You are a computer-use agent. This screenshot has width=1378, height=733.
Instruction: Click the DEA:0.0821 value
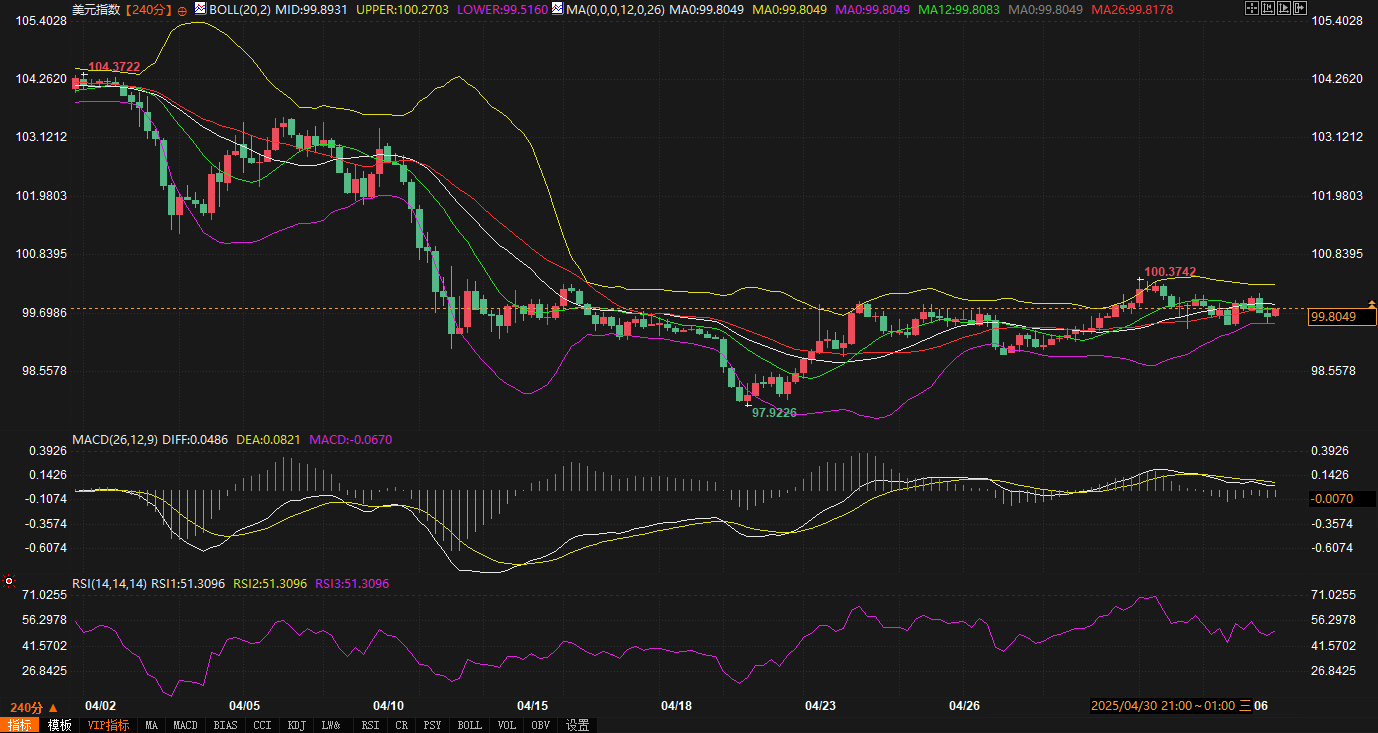[x=269, y=439]
